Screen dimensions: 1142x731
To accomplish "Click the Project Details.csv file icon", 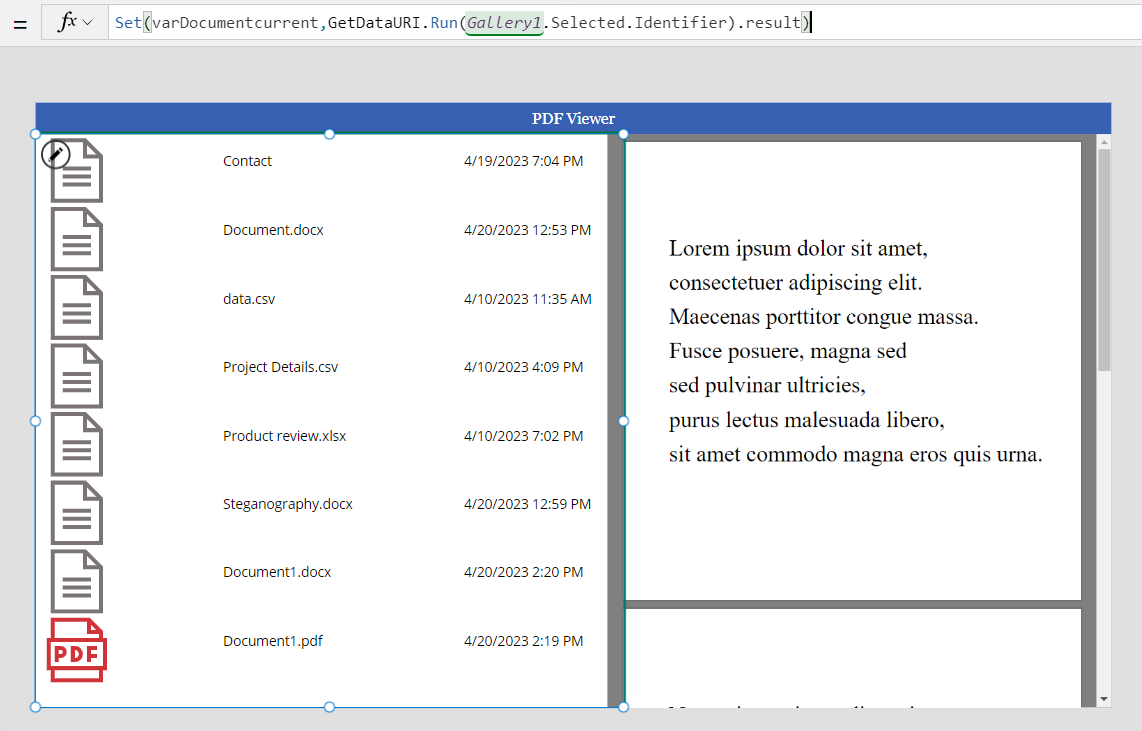I will coord(77,377).
